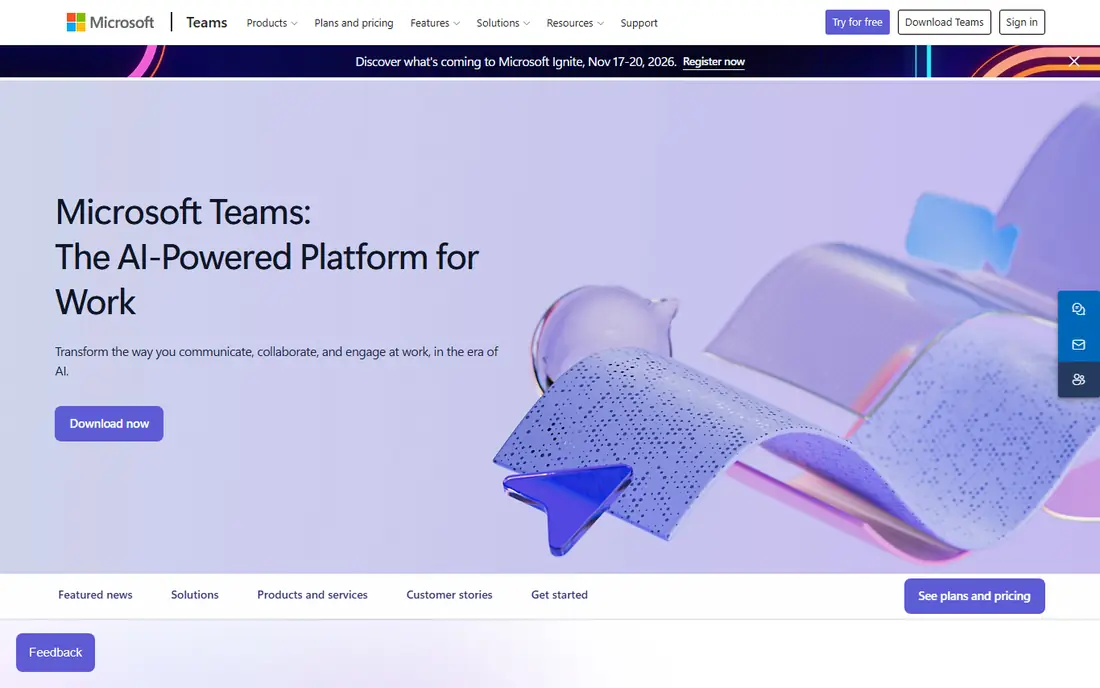1100x688 pixels.
Task: Jump to Featured news section
Action: (95, 595)
